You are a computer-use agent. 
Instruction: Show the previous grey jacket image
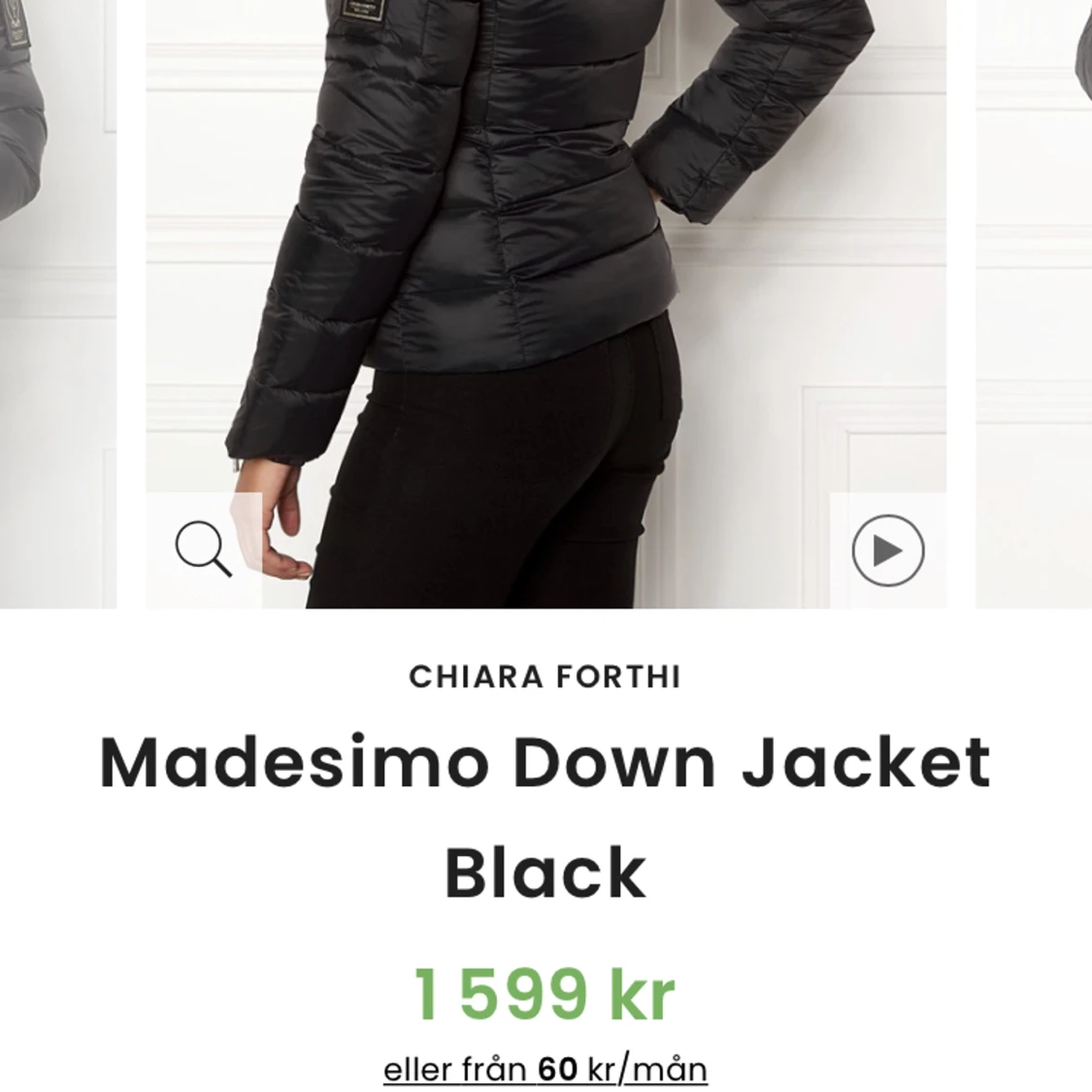point(58,304)
